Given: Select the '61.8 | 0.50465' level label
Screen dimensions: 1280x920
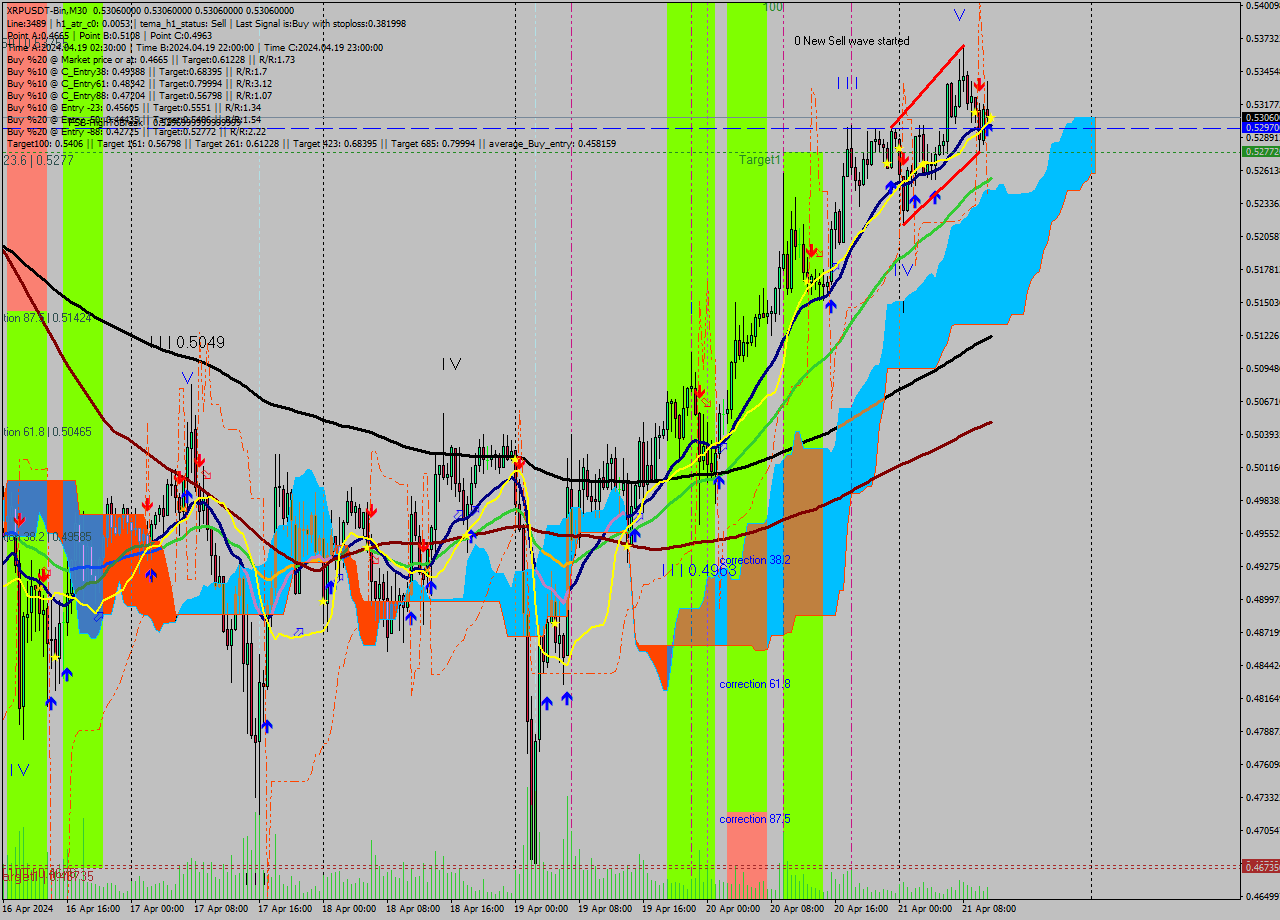Looking at the screenshot, I should 46,432.
